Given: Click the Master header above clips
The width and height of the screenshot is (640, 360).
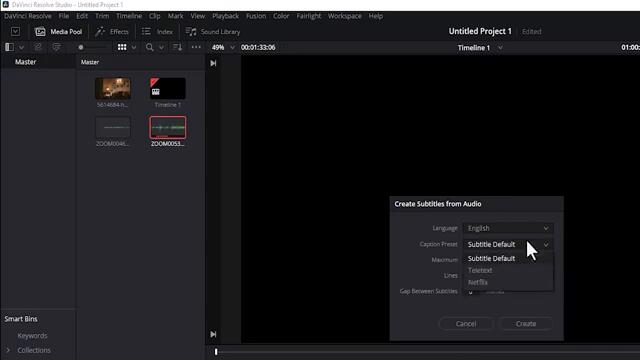Looking at the screenshot, I should pyautogui.click(x=90, y=62).
